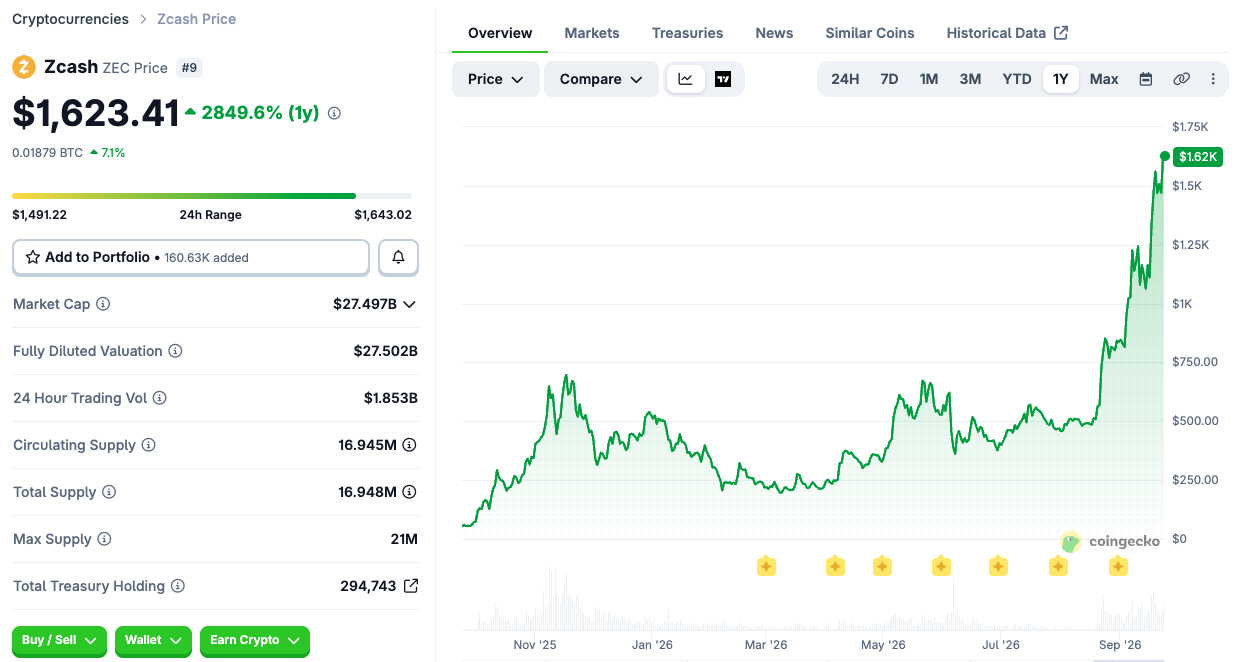This screenshot has width=1241, height=662.
Task: Switch to the News tab
Action: pos(774,33)
